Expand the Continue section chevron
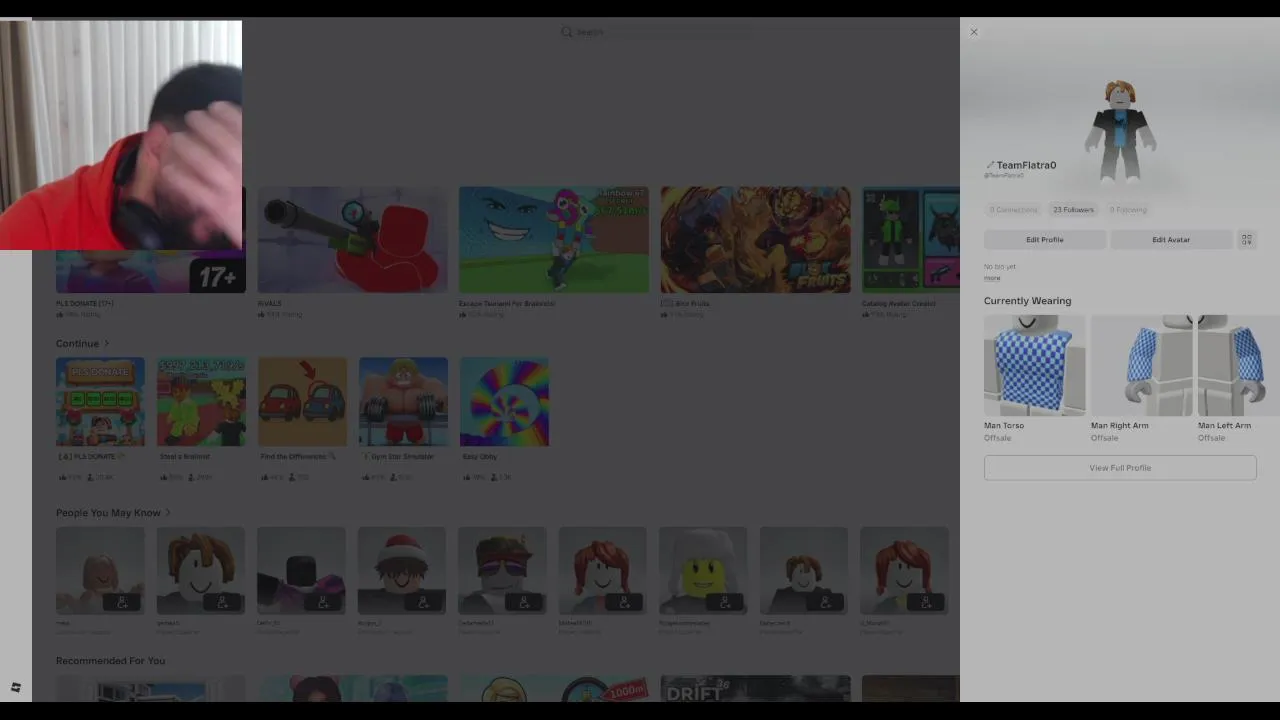 (x=107, y=343)
